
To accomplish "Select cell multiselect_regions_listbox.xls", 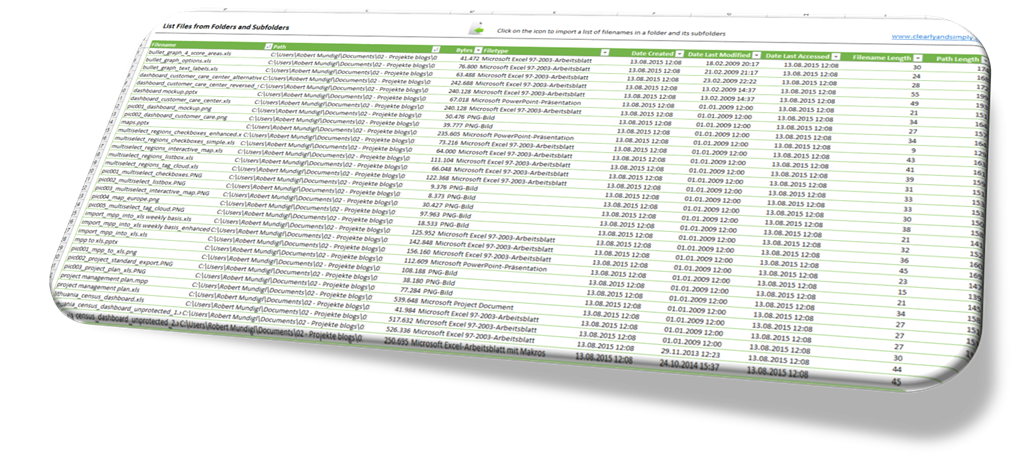I will pyautogui.click(x=152, y=156).
